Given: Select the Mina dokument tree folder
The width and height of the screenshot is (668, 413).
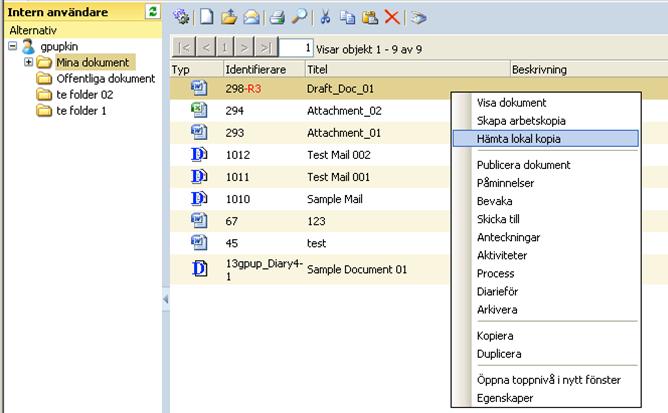Looking at the screenshot, I should [93, 62].
